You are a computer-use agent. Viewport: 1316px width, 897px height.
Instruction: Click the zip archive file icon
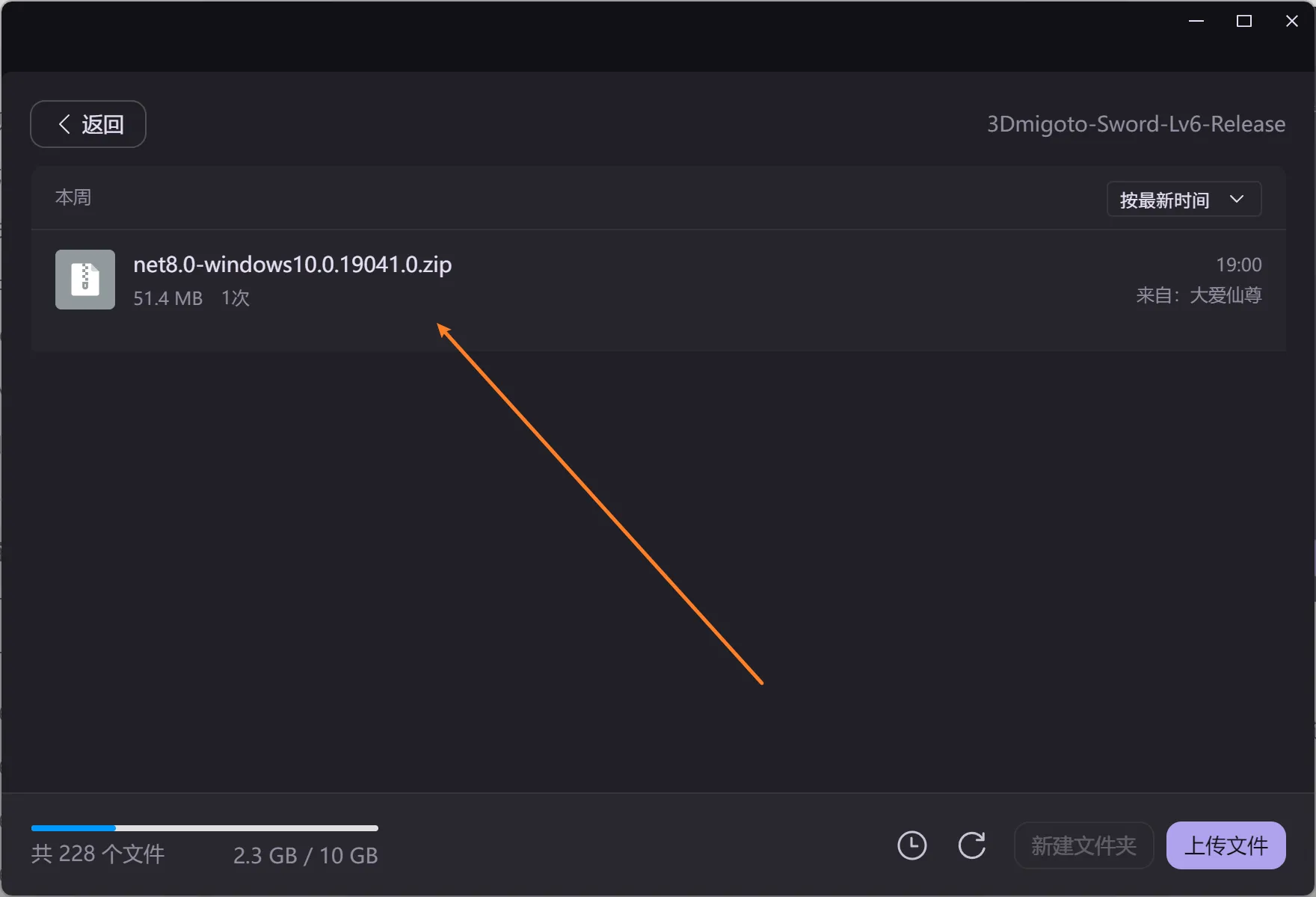pyautogui.click(x=85, y=280)
